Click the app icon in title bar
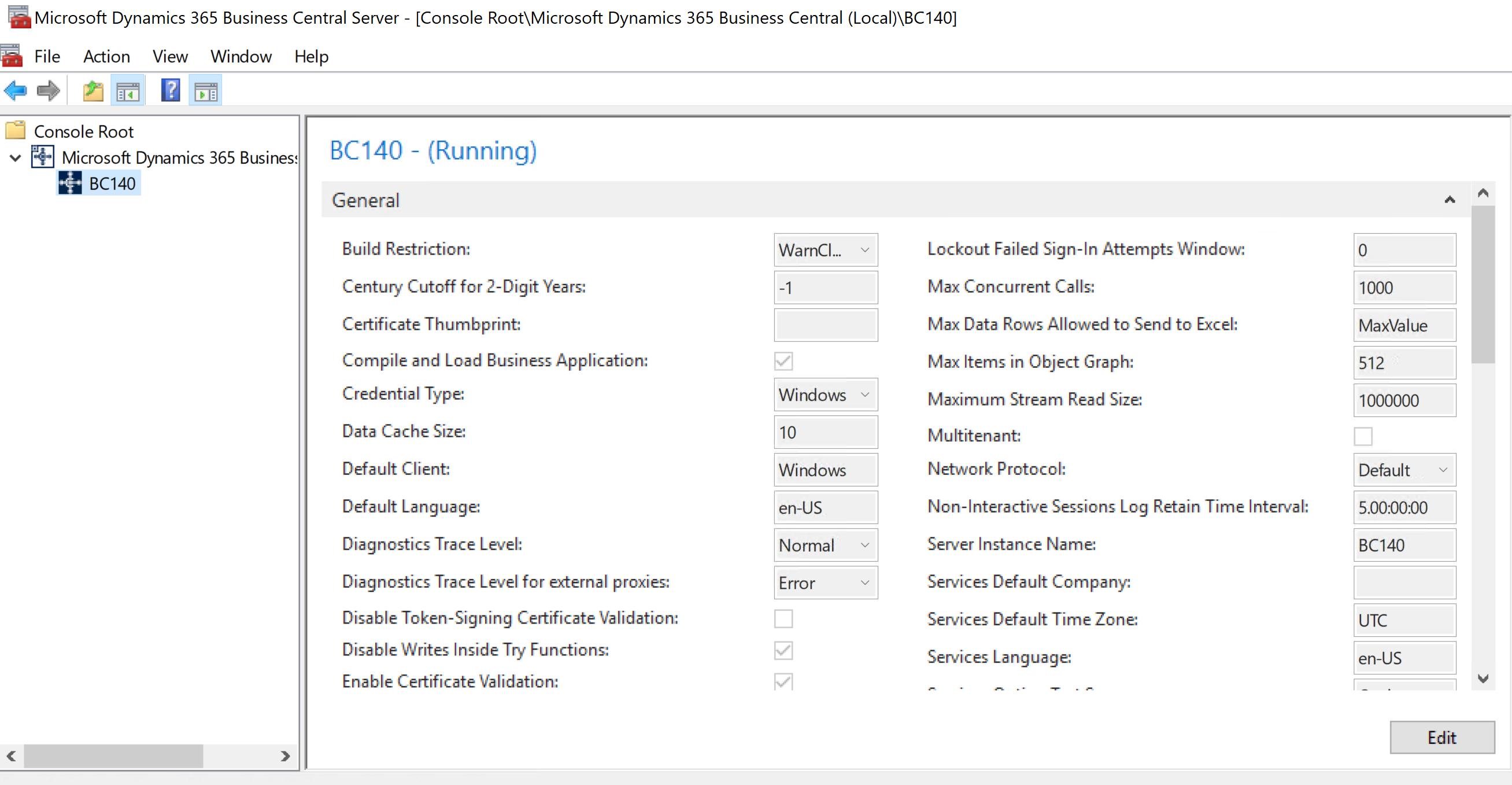Viewport: 1512px width, 785px height. pyautogui.click(x=19, y=17)
